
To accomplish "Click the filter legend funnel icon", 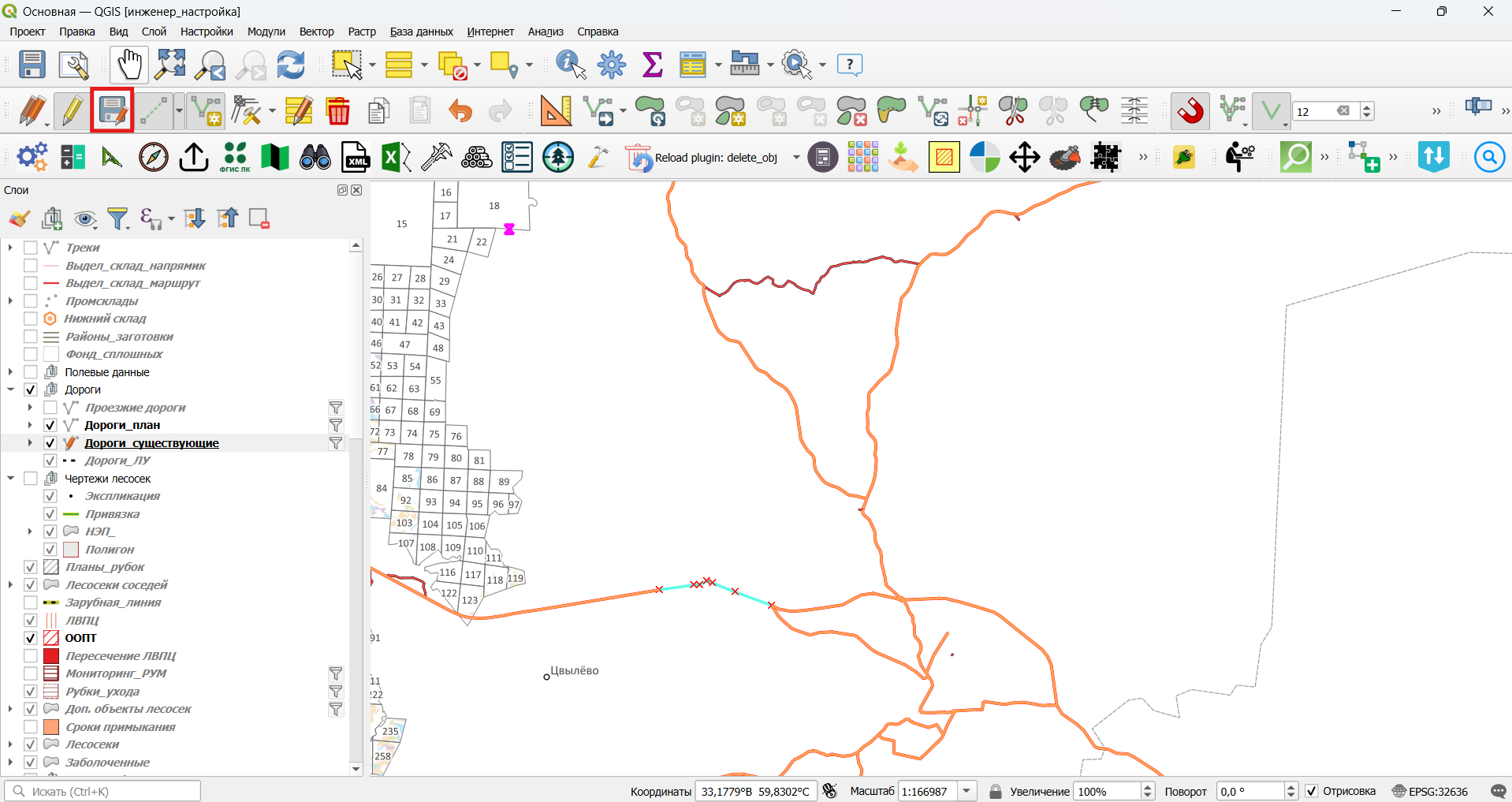I will [x=118, y=218].
